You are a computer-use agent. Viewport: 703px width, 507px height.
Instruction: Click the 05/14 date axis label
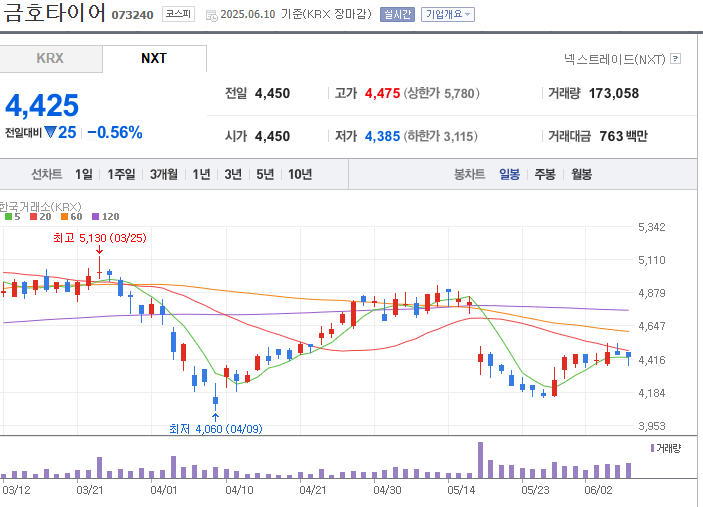point(461,490)
